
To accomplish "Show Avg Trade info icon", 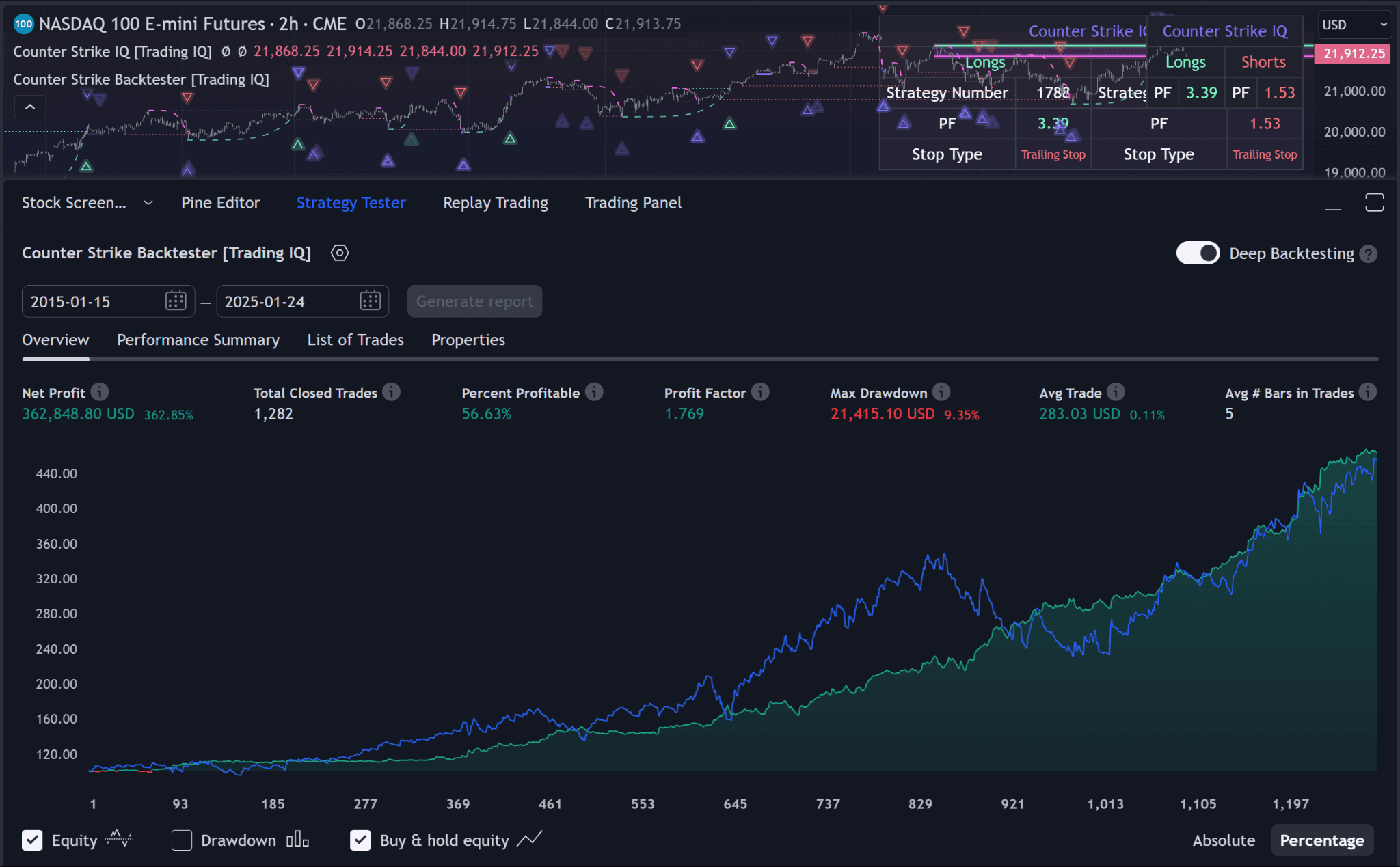I will 1116,391.
